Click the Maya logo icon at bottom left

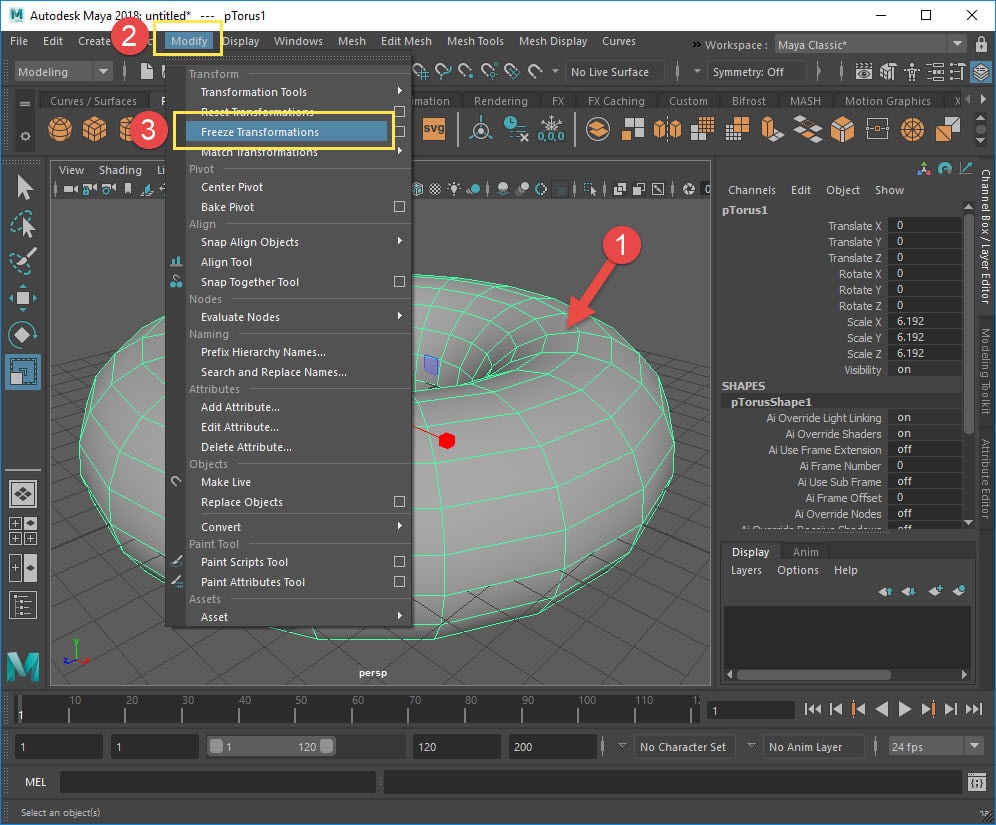tap(24, 667)
